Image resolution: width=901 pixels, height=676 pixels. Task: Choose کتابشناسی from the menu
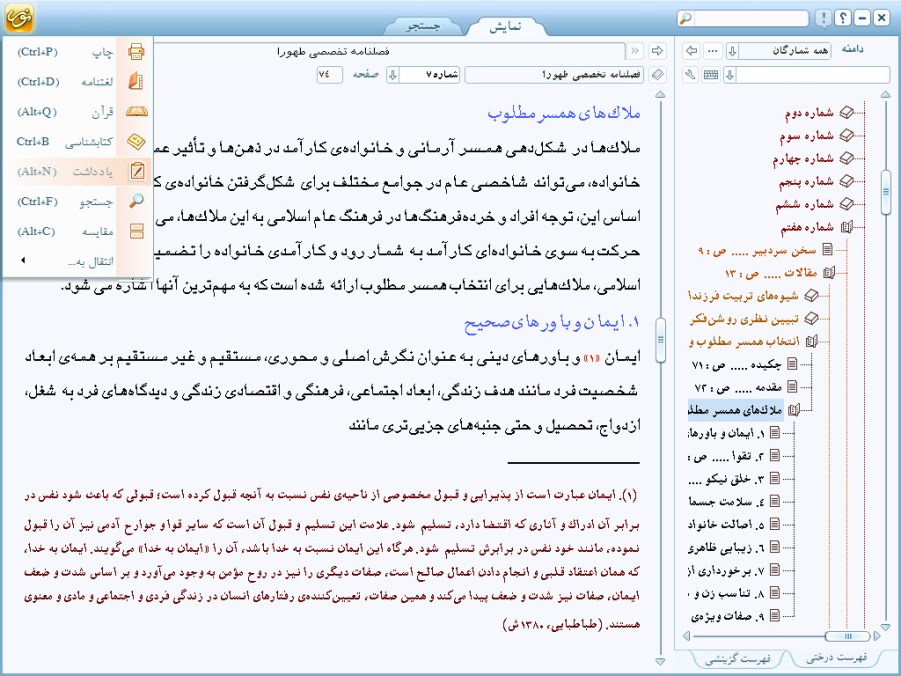point(78,141)
